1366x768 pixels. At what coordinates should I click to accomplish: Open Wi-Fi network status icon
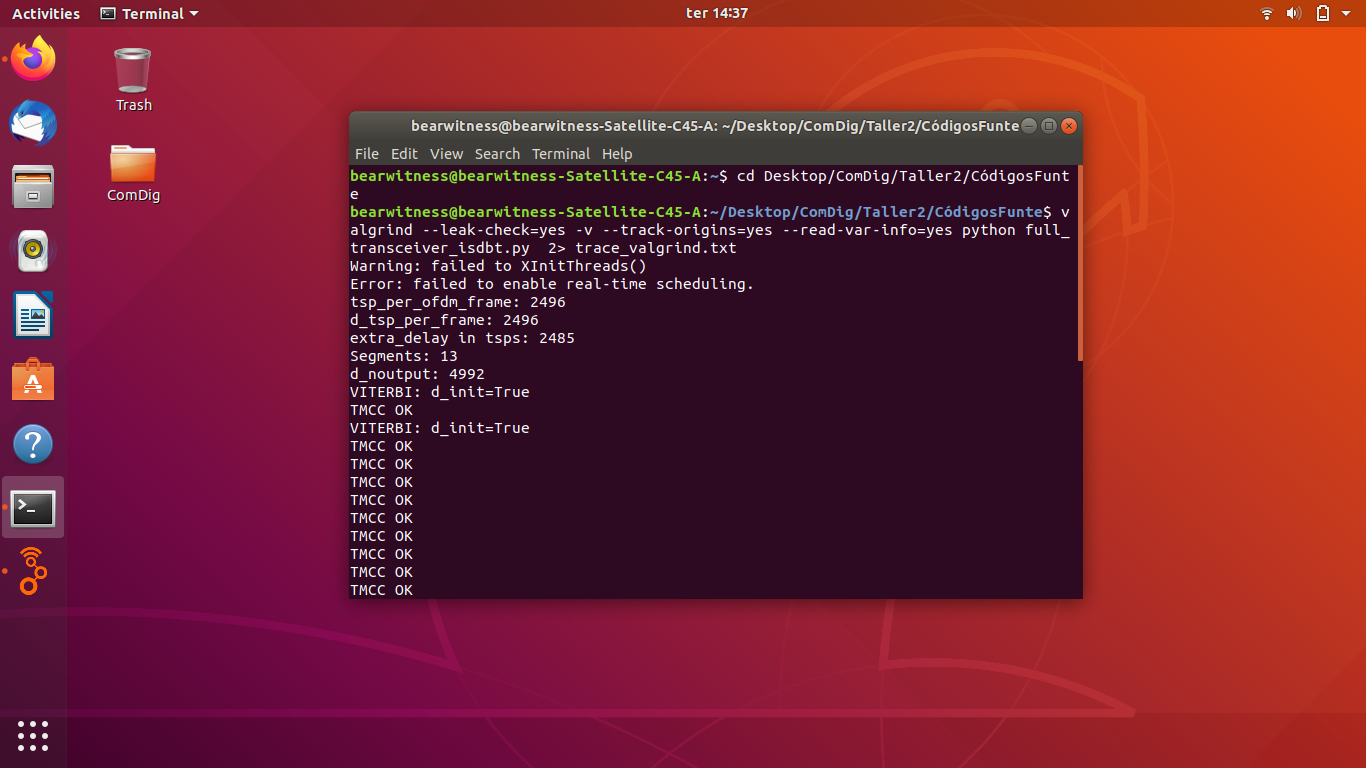1267,13
